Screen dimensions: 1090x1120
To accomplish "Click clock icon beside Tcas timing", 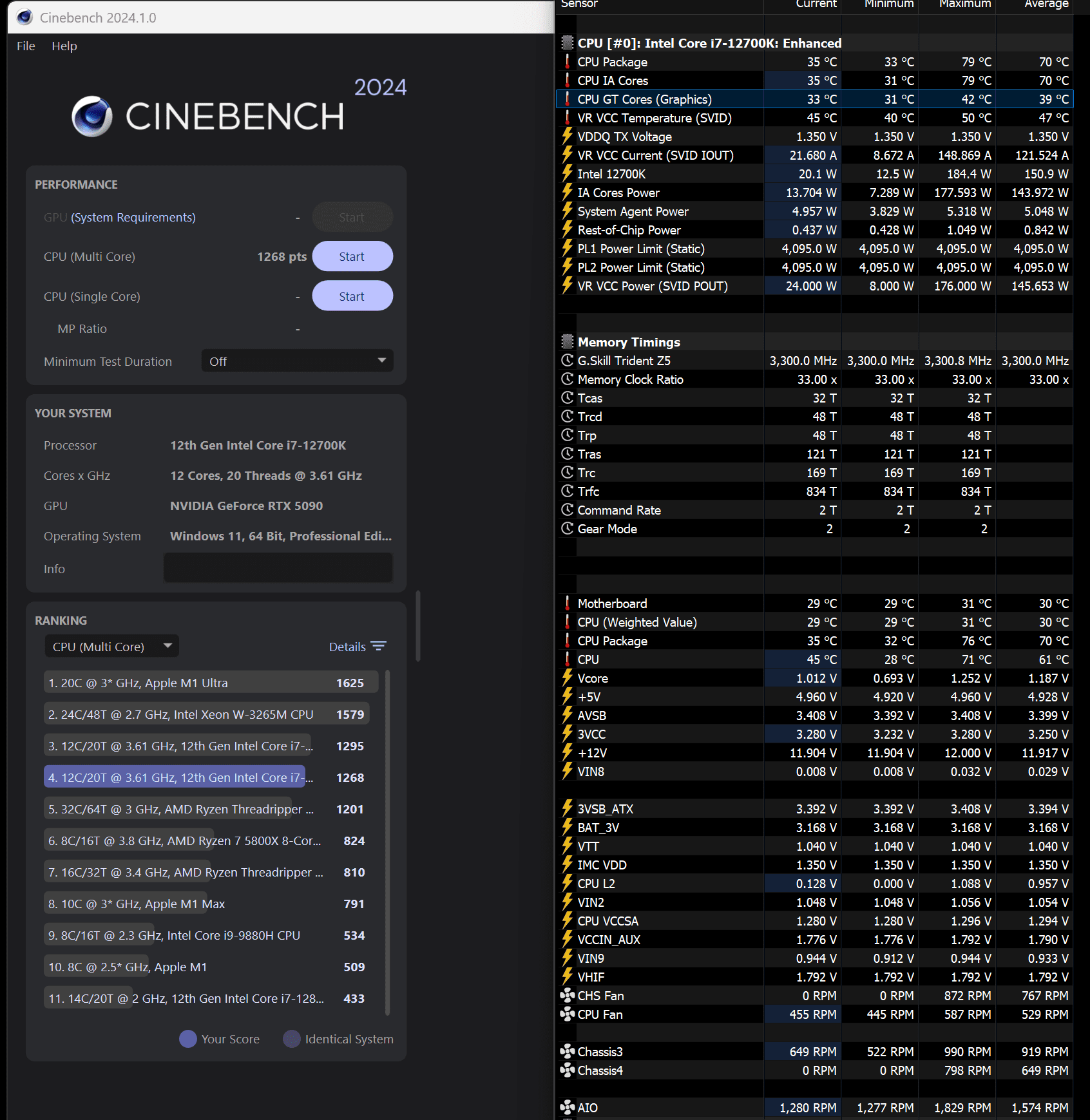I will tap(567, 398).
